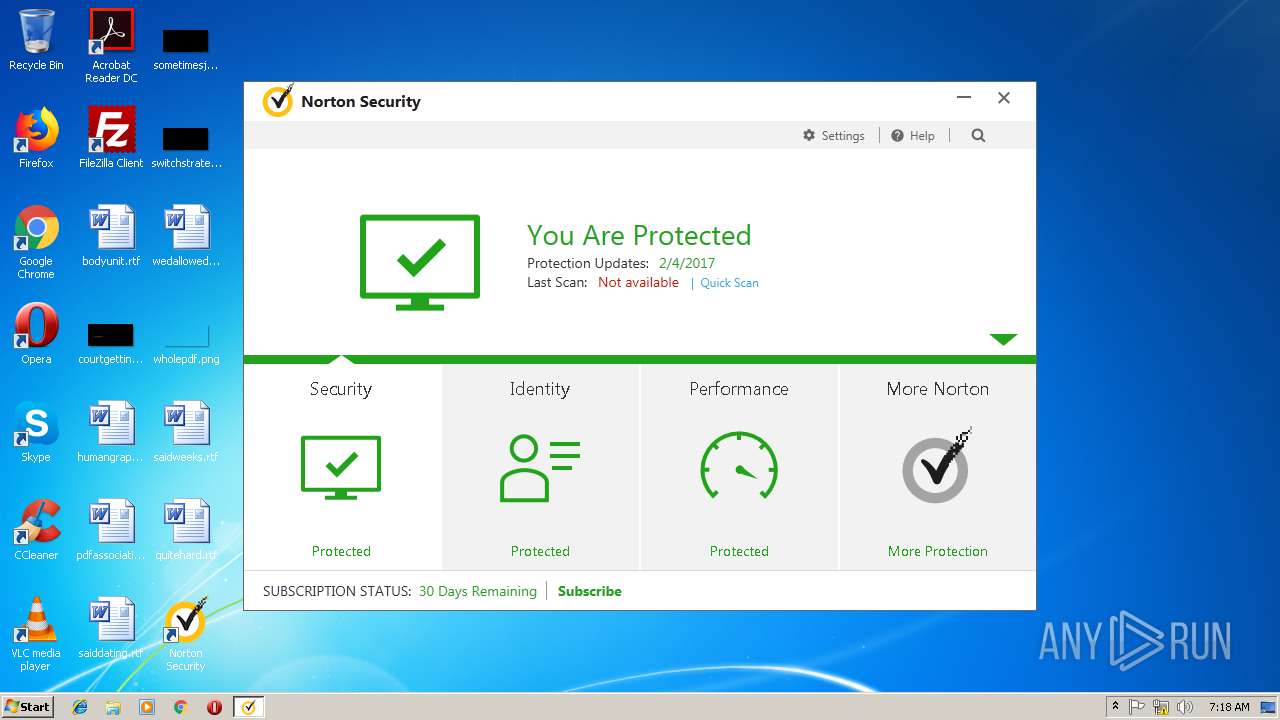Open Windows Explorer folder in taskbar
The height and width of the screenshot is (720, 1280).
point(113,707)
